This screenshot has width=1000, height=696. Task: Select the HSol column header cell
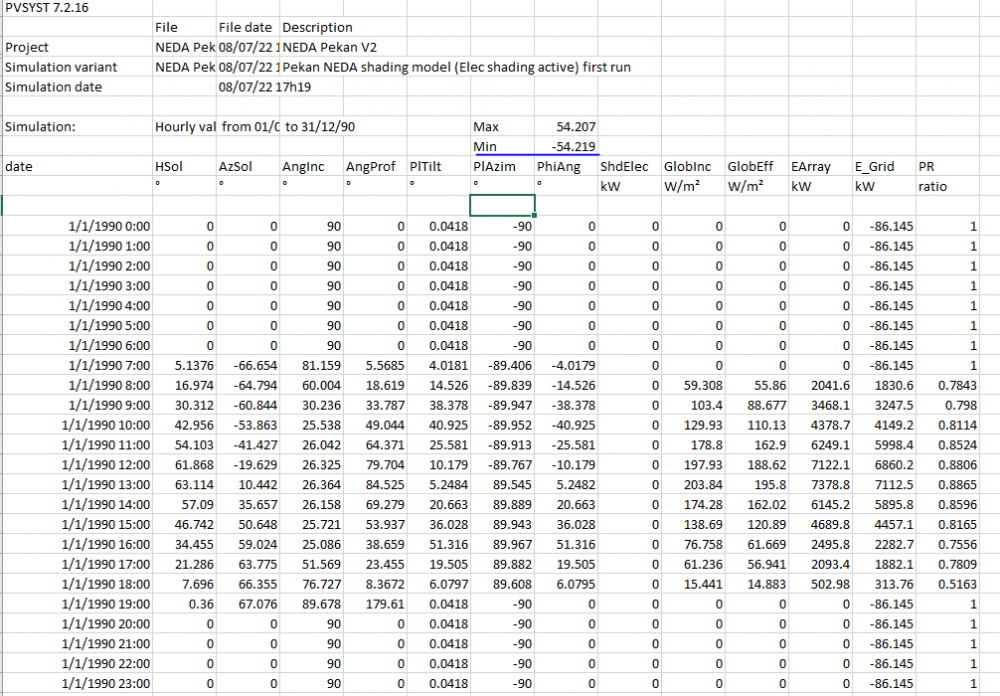(170, 167)
